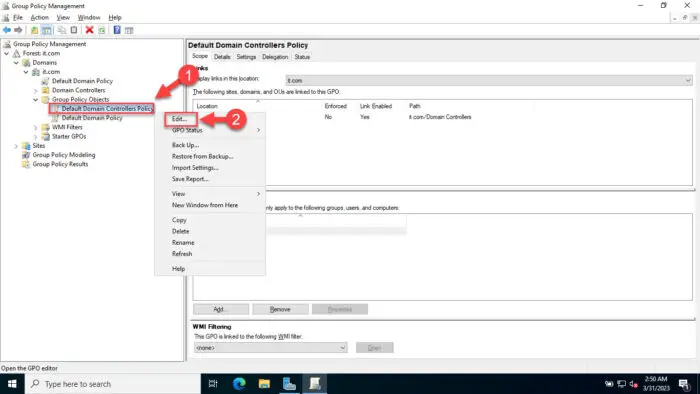Click the green Refresh icon in the toolbar
The width and height of the screenshot is (700, 394).
click(x=102, y=30)
